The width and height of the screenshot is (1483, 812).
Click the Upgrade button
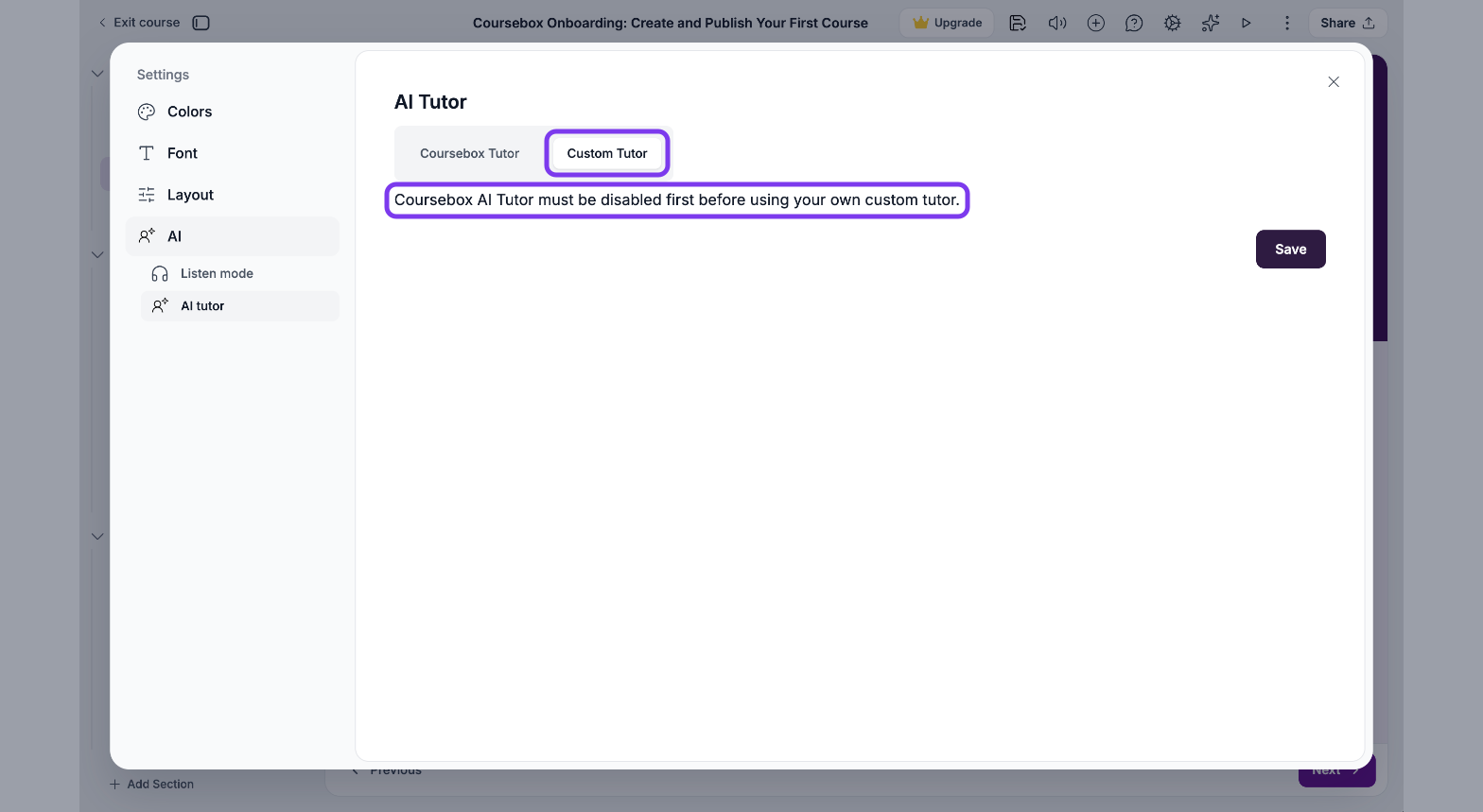click(947, 23)
